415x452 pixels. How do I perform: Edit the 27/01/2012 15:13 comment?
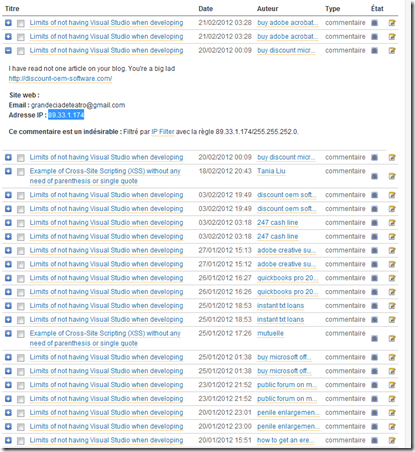click(392, 250)
